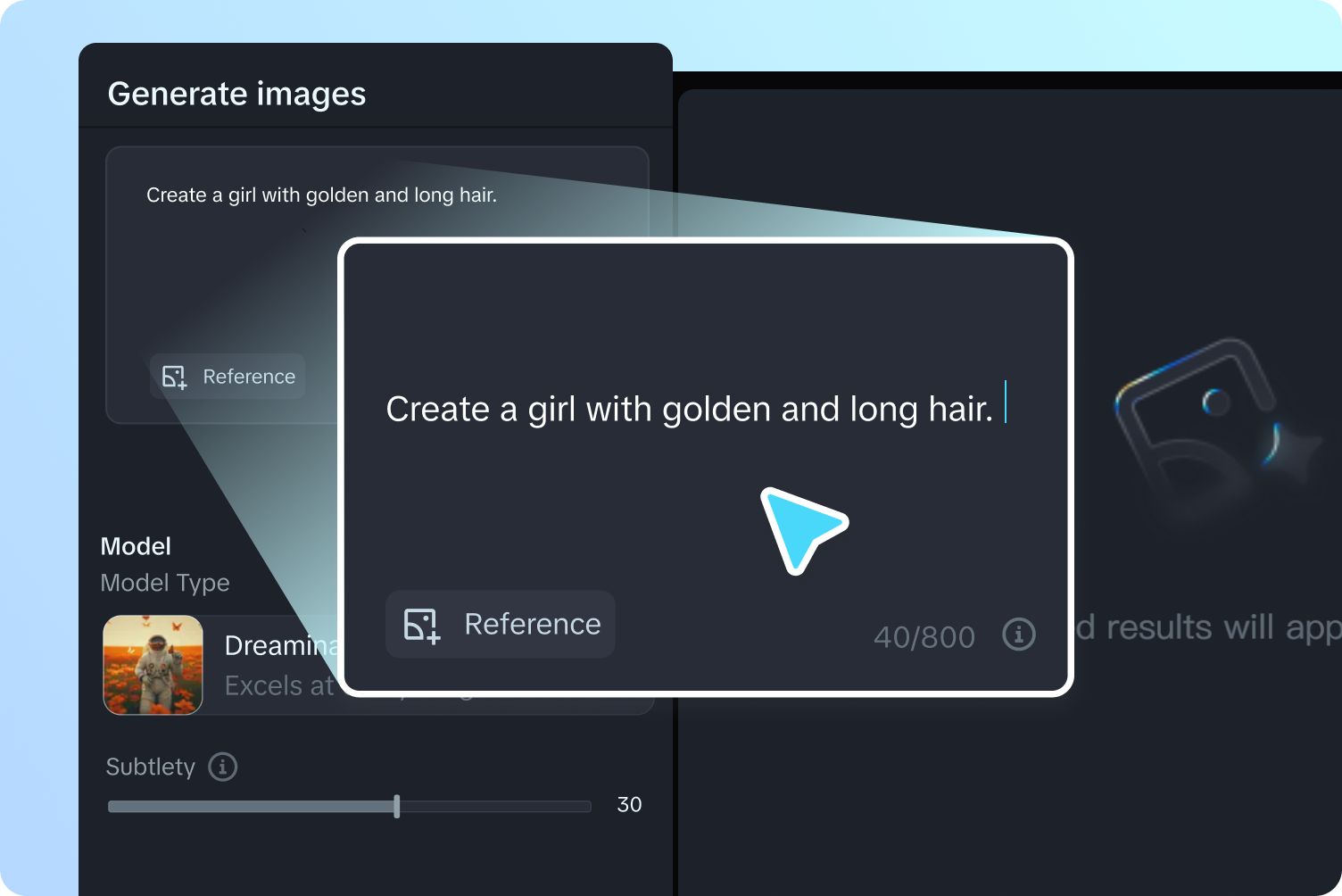Click the 40/800 character counter

[924, 637]
